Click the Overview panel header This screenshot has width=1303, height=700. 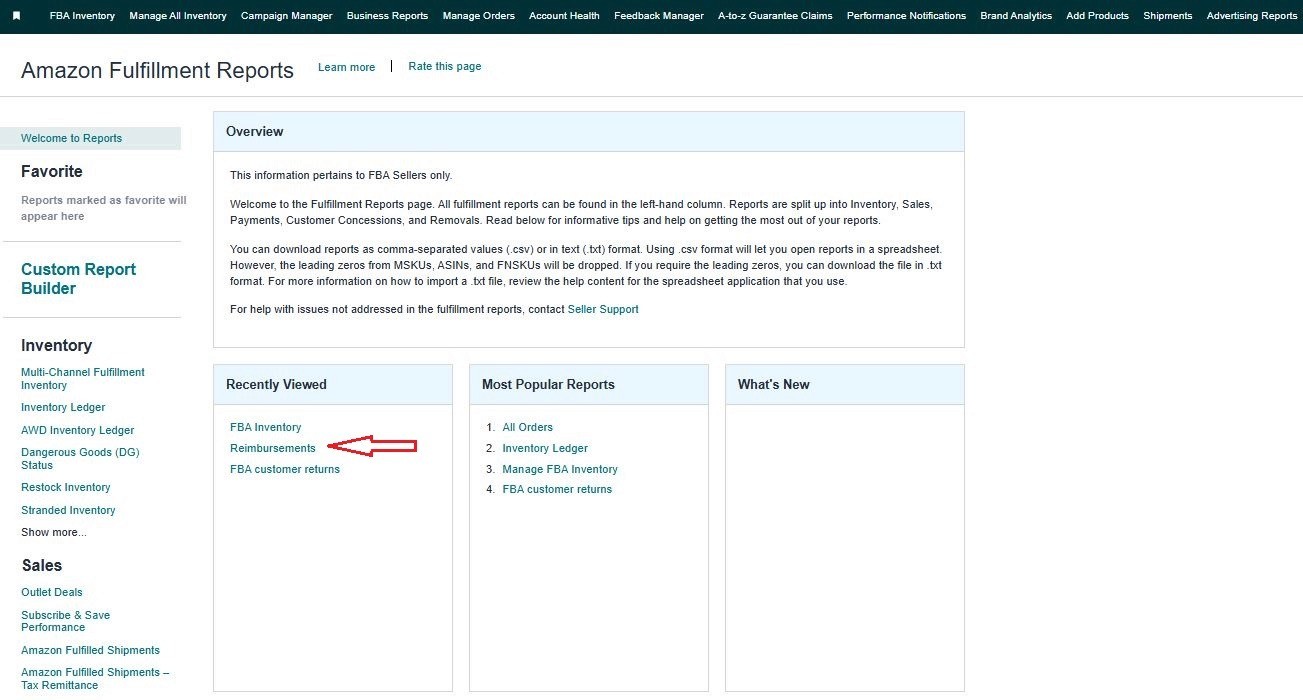pyautogui.click(x=589, y=131)
